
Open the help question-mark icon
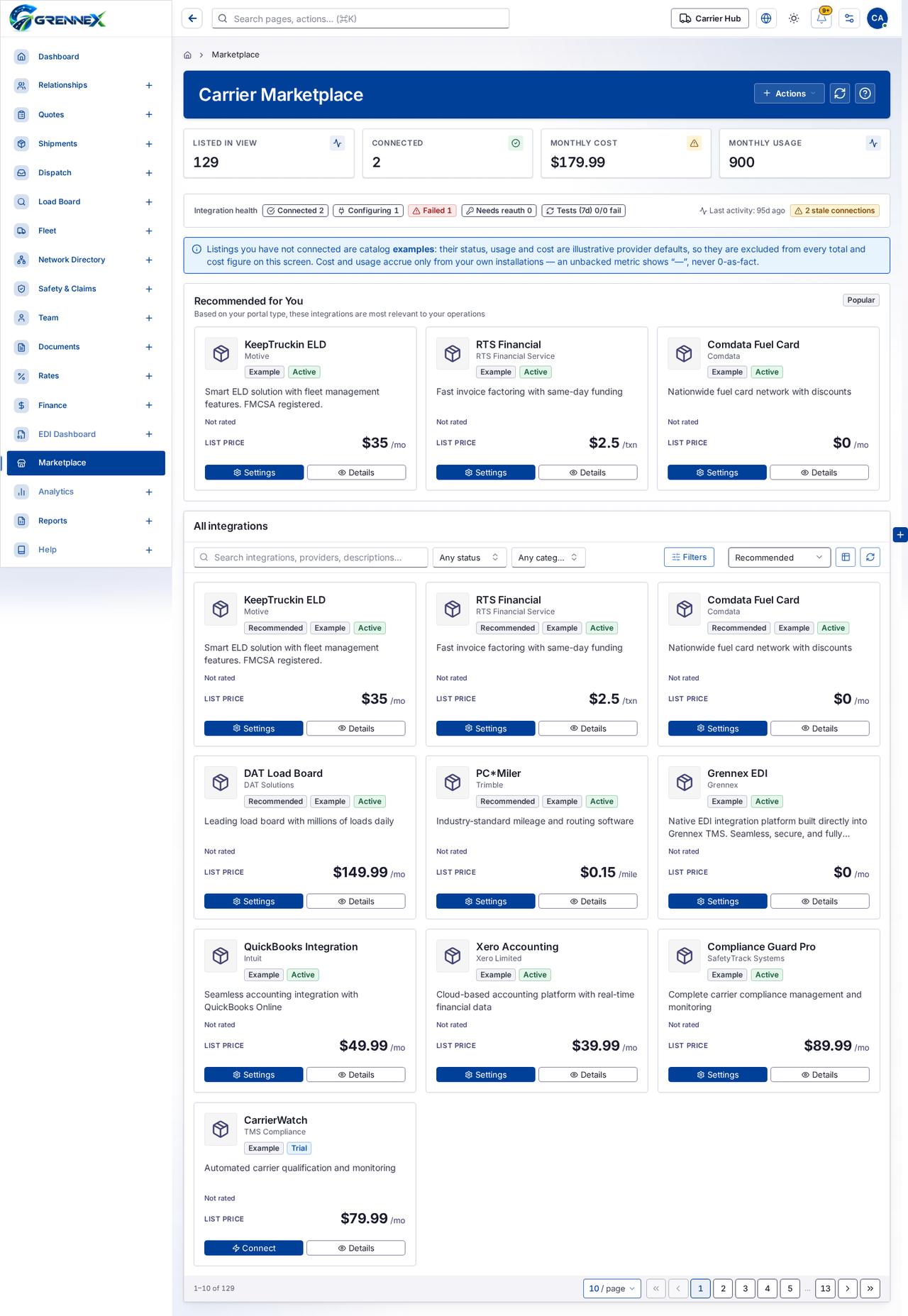click(865, 94)
